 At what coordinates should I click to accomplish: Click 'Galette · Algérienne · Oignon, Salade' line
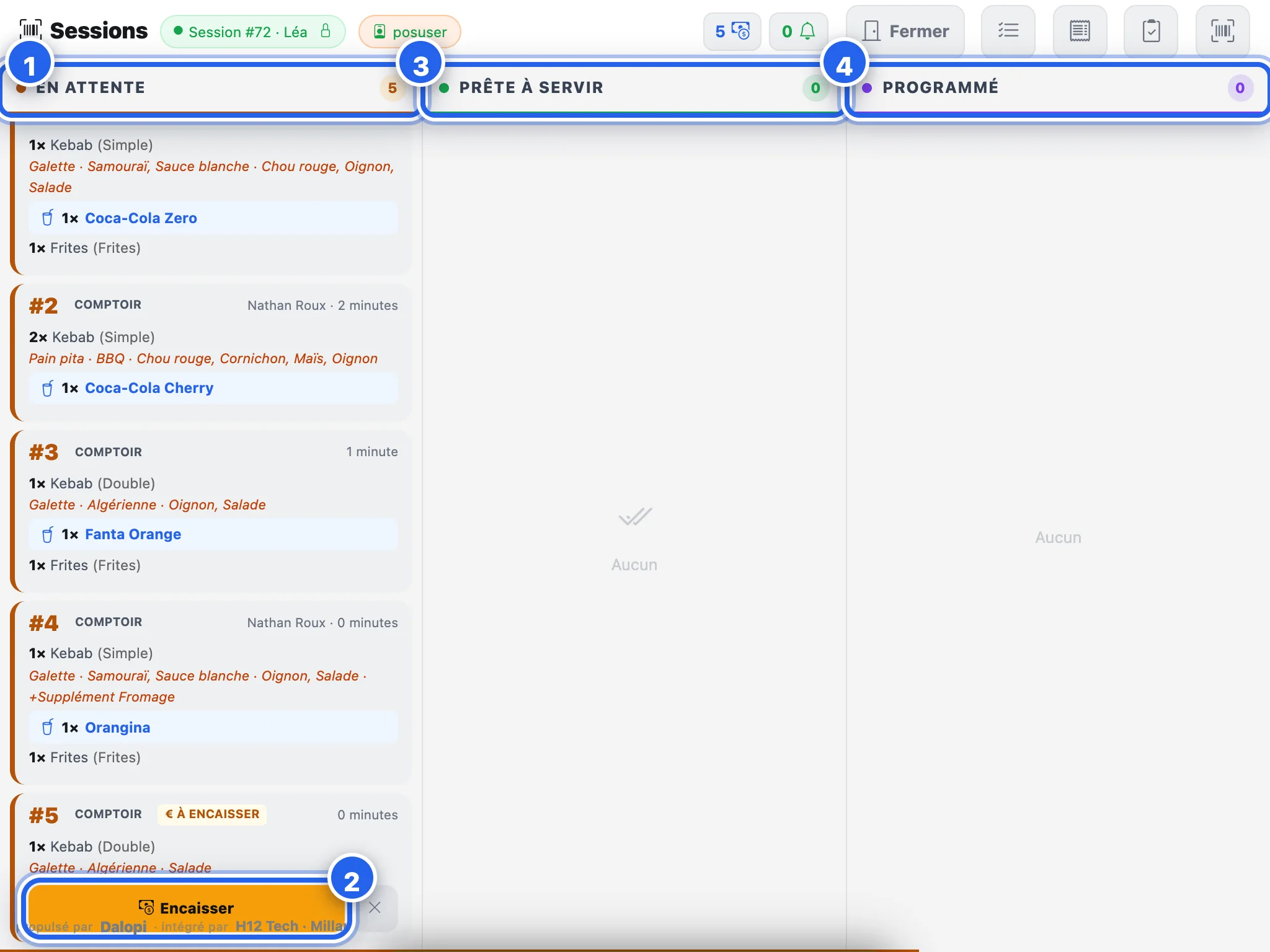pos(148,505)
